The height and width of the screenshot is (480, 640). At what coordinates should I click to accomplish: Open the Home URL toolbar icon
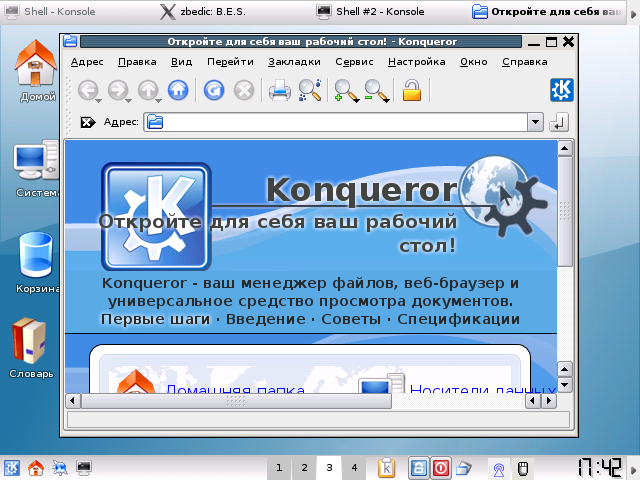click(x=178, y=90)
